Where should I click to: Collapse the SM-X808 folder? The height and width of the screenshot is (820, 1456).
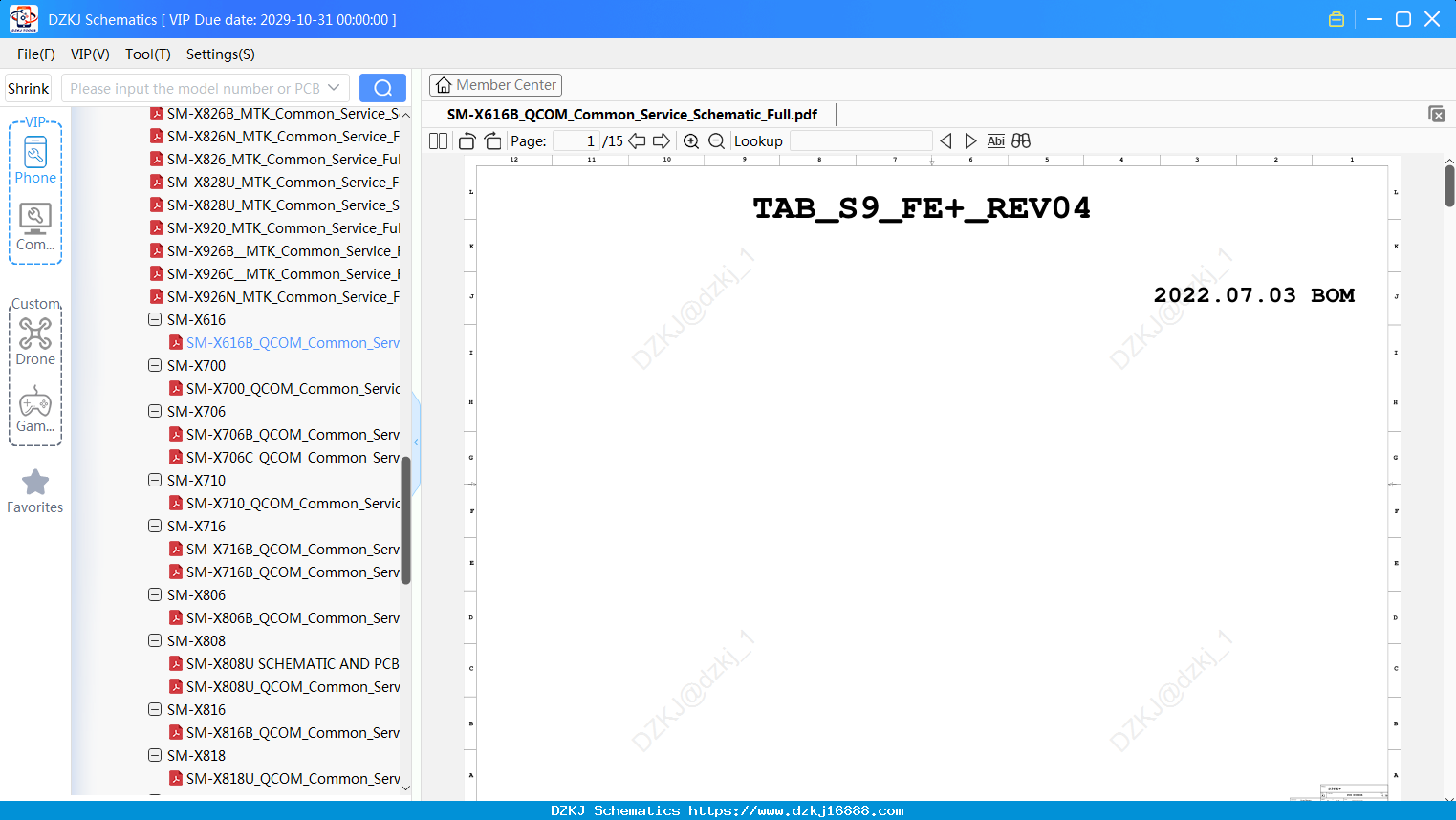pos(155,641)
